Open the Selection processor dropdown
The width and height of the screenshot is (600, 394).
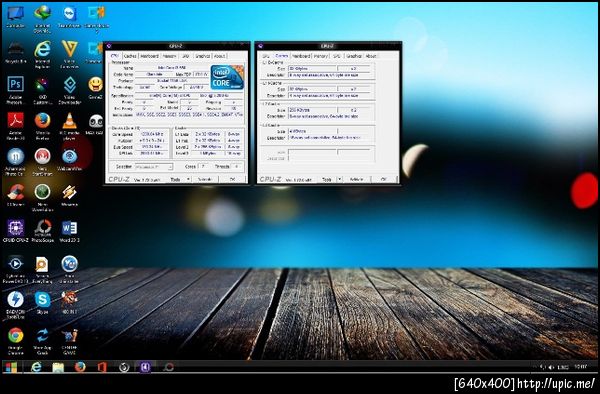[x=154, y=167]
